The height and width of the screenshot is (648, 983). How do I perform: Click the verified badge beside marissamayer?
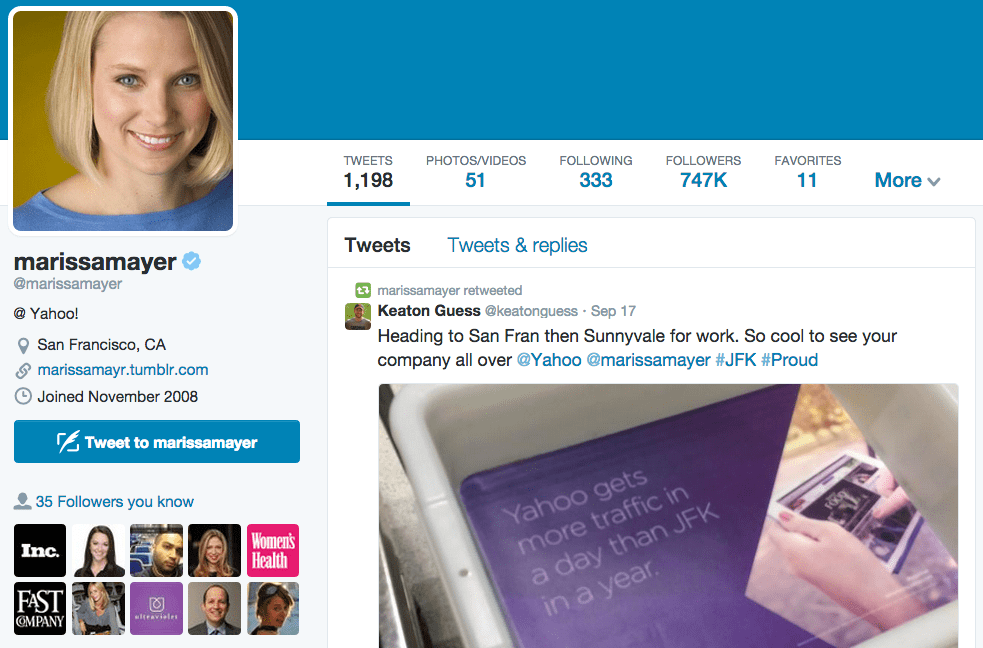(191, 261)
